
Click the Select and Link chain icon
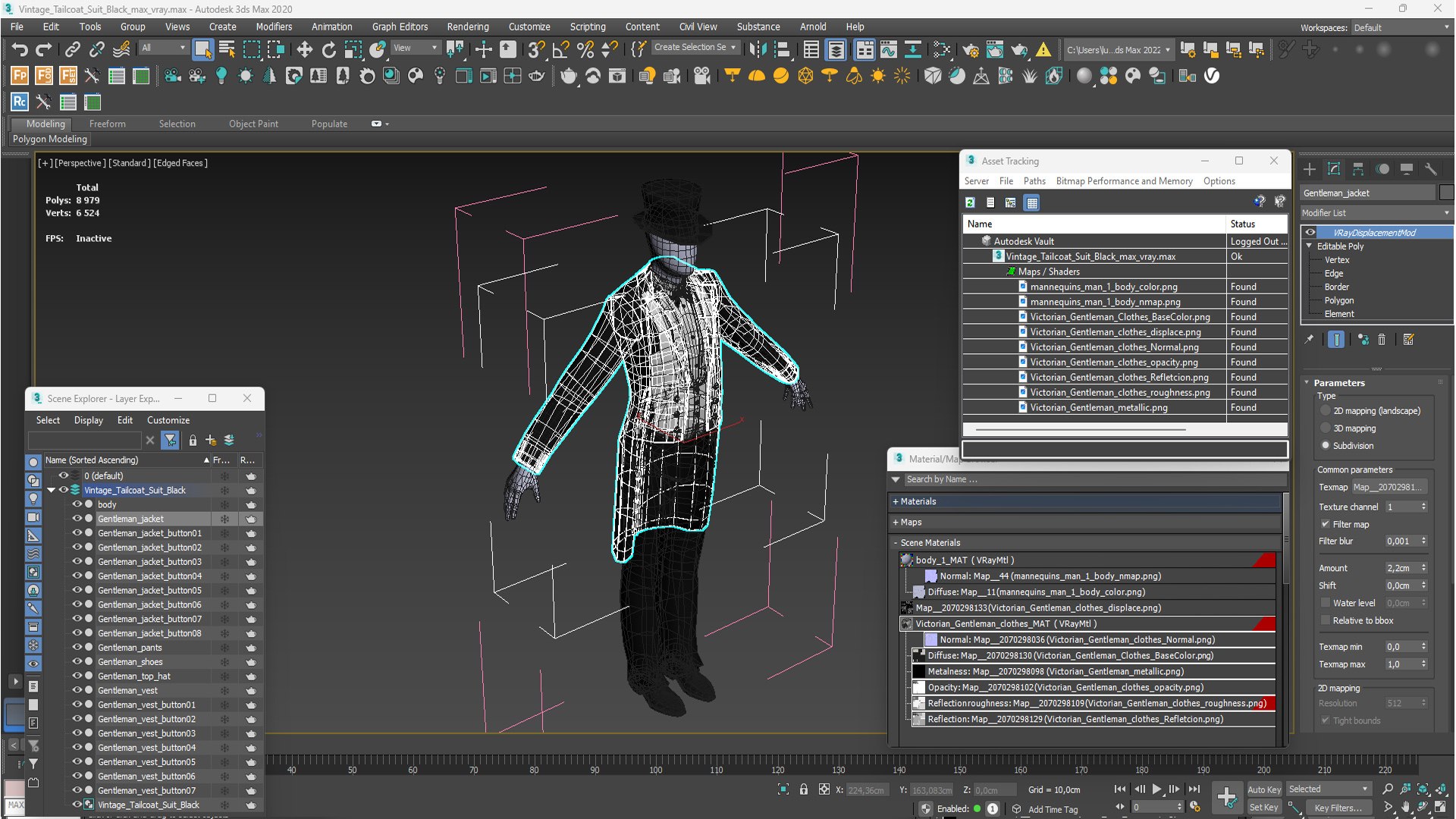[72, 50]
